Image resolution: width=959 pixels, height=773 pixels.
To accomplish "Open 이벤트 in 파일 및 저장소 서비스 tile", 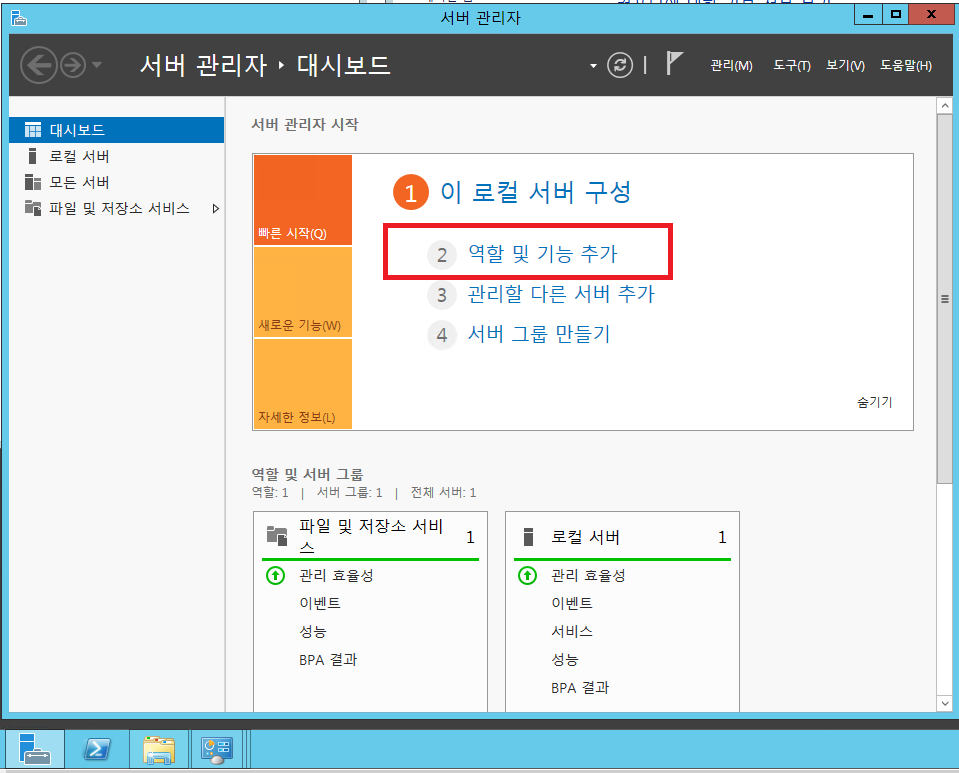I will click(320, 604).
